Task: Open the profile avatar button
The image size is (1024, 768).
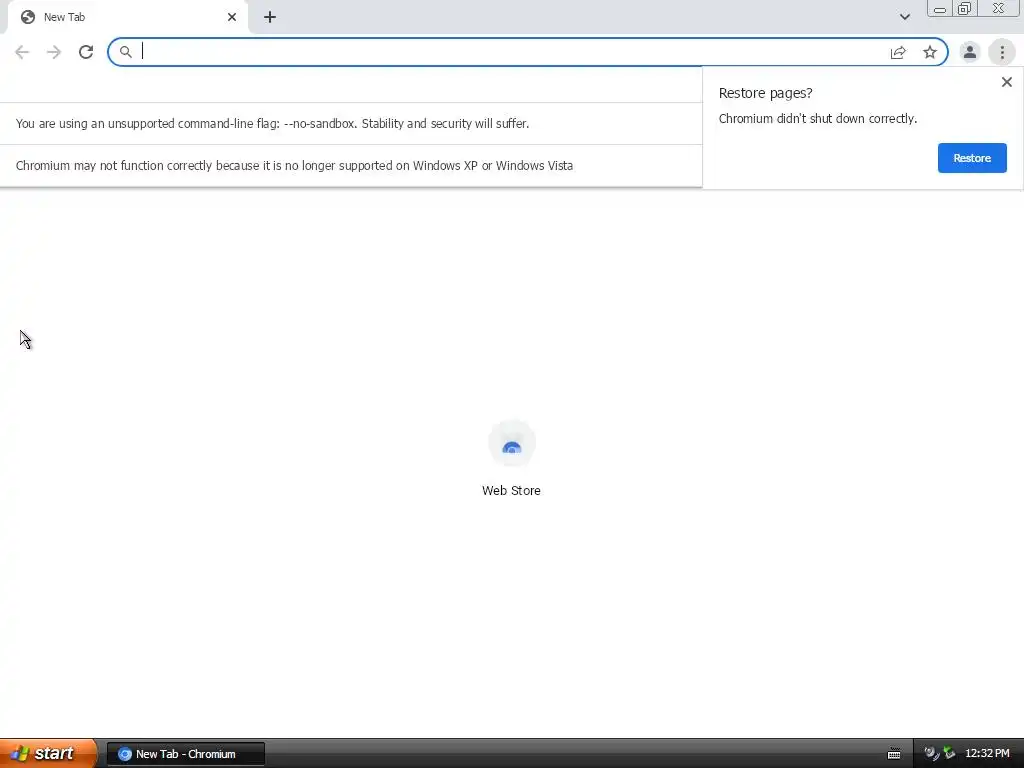Action: pos(970,52)
